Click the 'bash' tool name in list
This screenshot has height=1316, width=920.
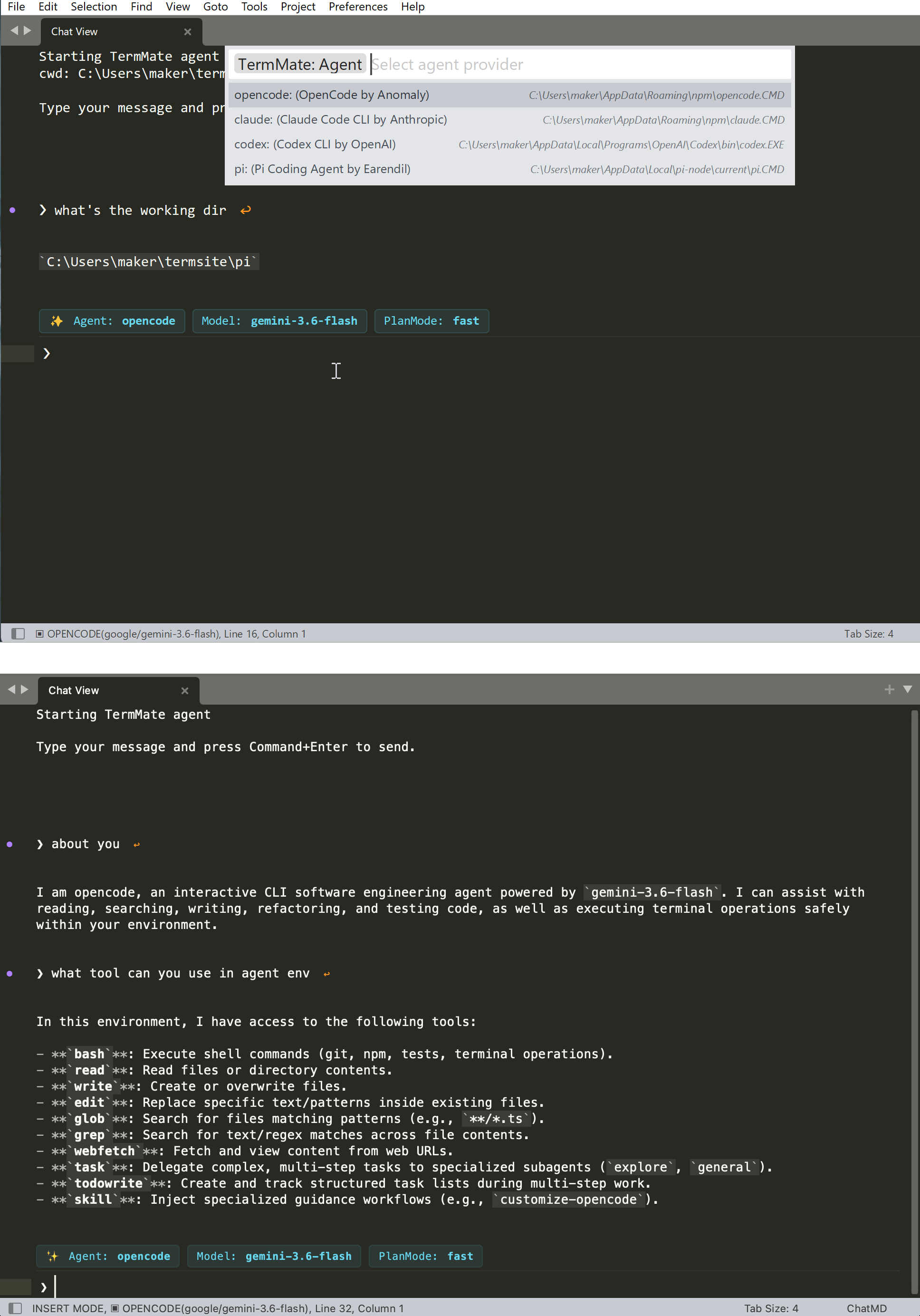pos(89,1054)
